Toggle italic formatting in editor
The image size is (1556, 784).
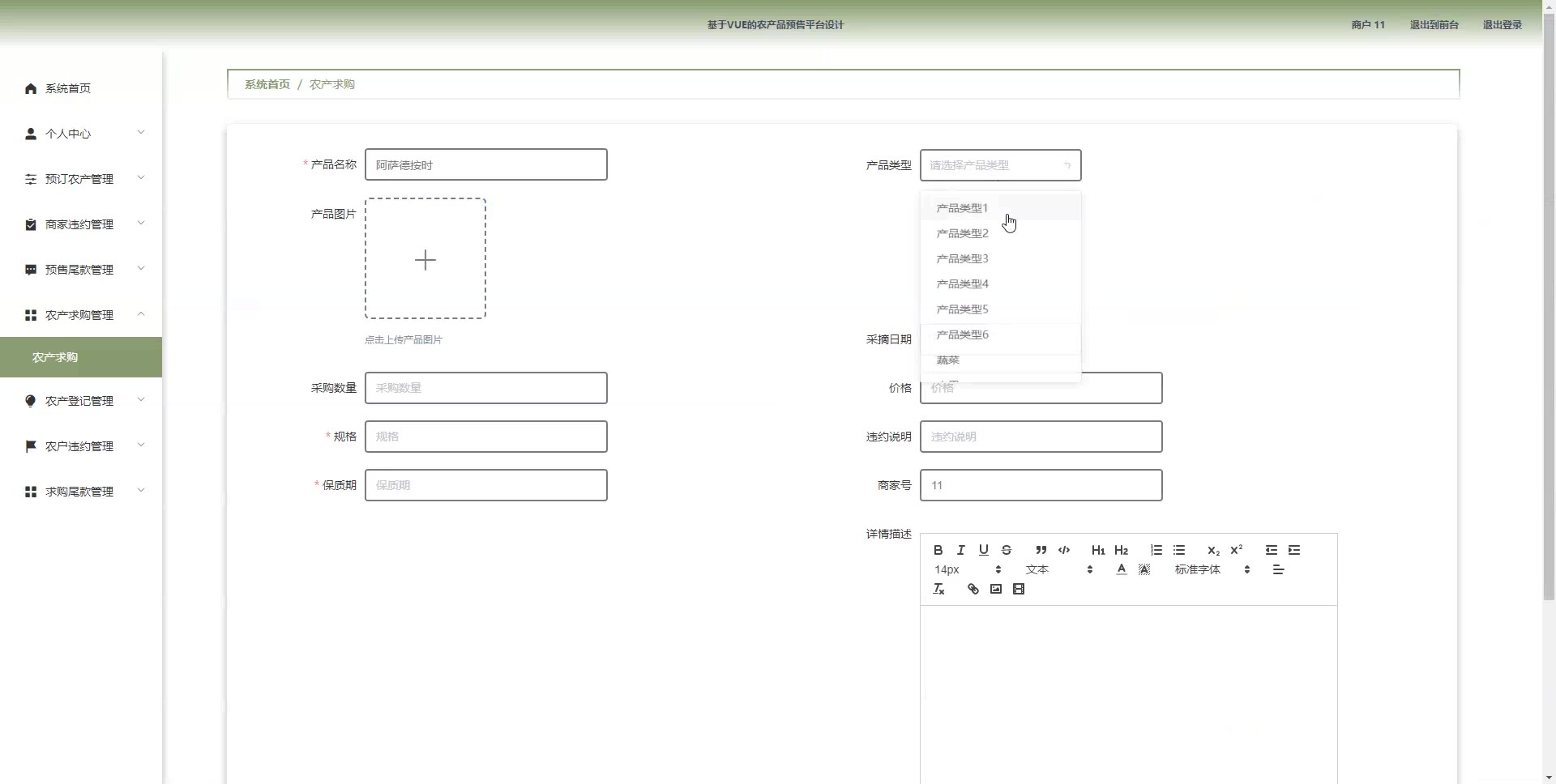tap(960, 550)
